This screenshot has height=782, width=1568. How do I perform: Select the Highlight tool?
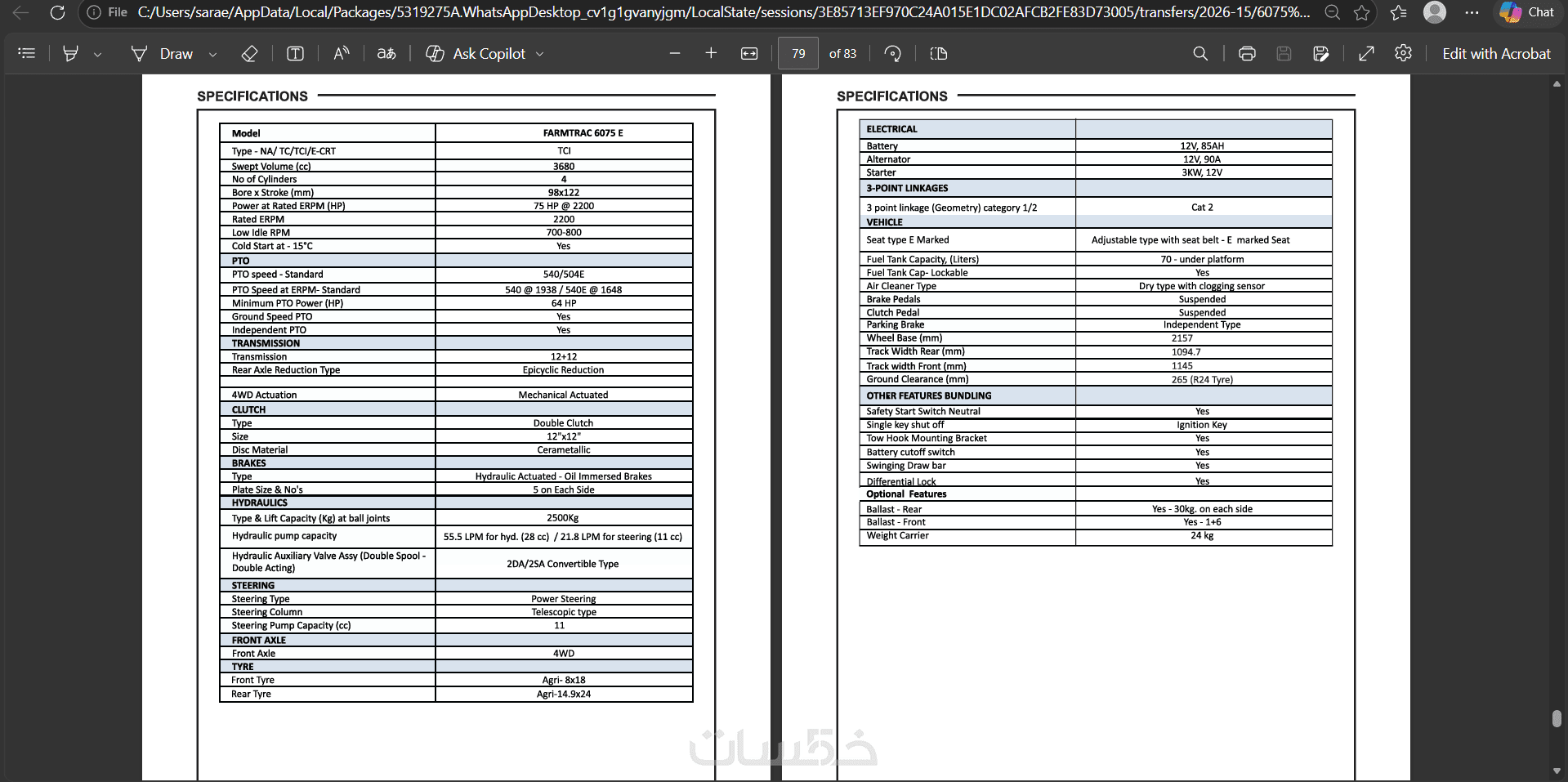pos(71,53)
